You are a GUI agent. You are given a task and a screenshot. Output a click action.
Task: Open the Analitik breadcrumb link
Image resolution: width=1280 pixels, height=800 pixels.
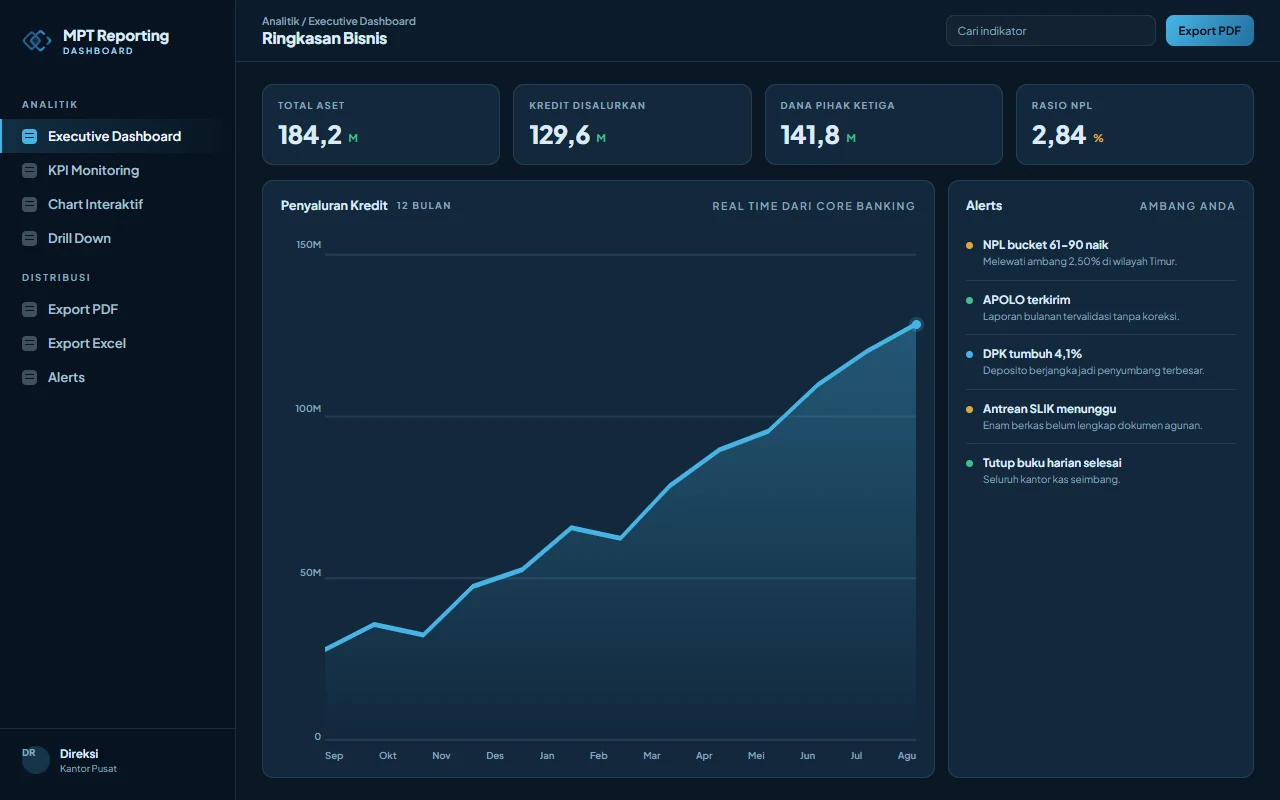[x=280, y=21]
